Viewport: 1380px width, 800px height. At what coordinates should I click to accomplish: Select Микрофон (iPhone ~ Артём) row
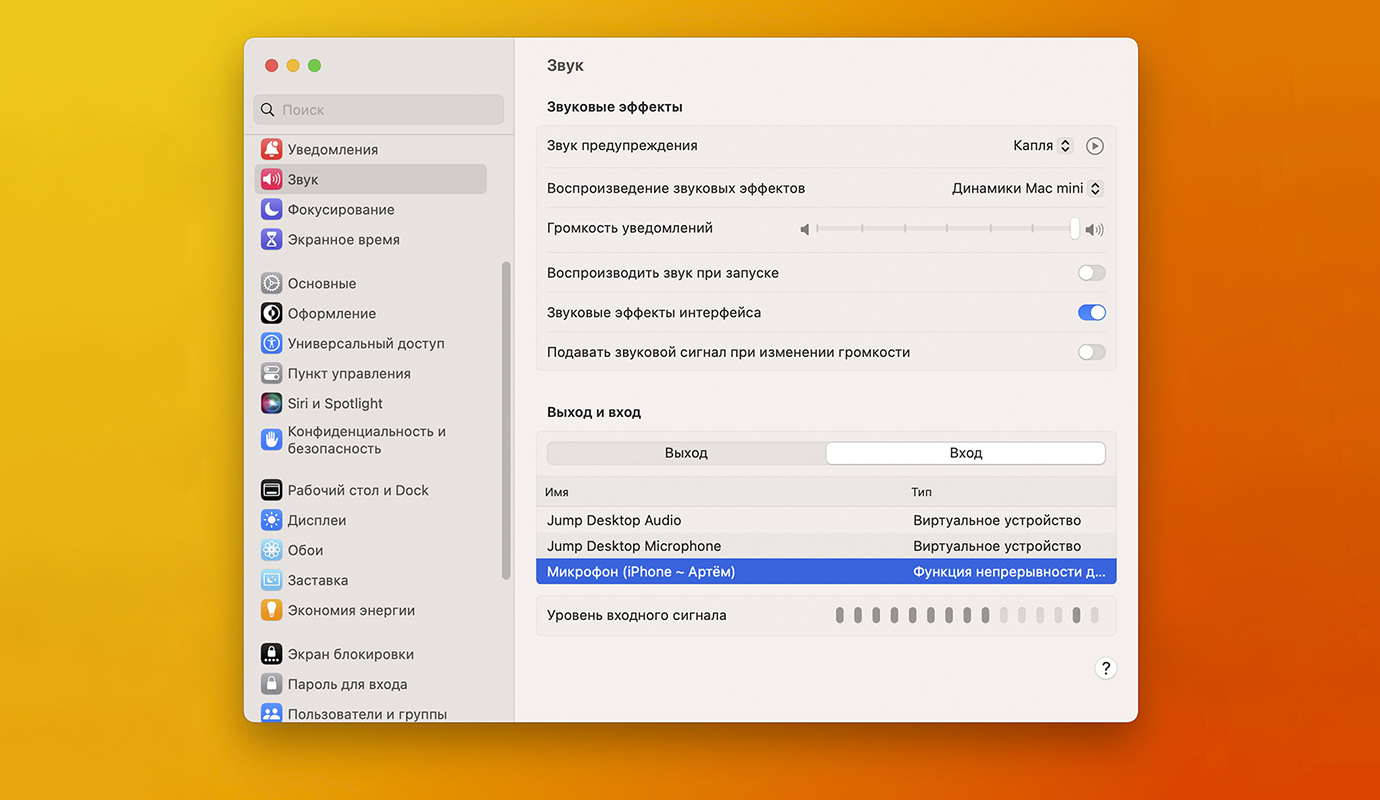pos(826,572)
